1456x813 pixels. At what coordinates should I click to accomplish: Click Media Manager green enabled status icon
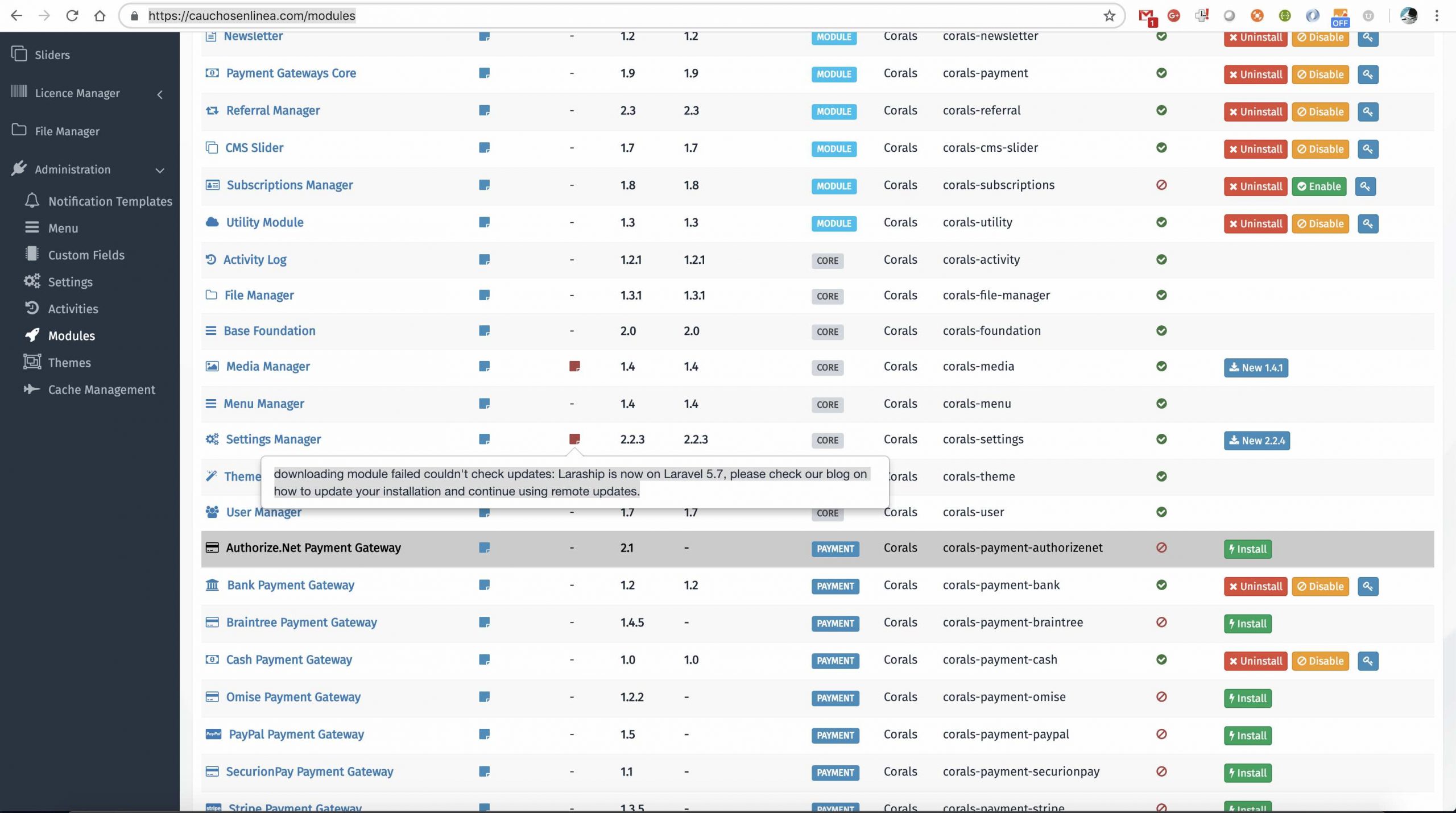pos(1161,366)
